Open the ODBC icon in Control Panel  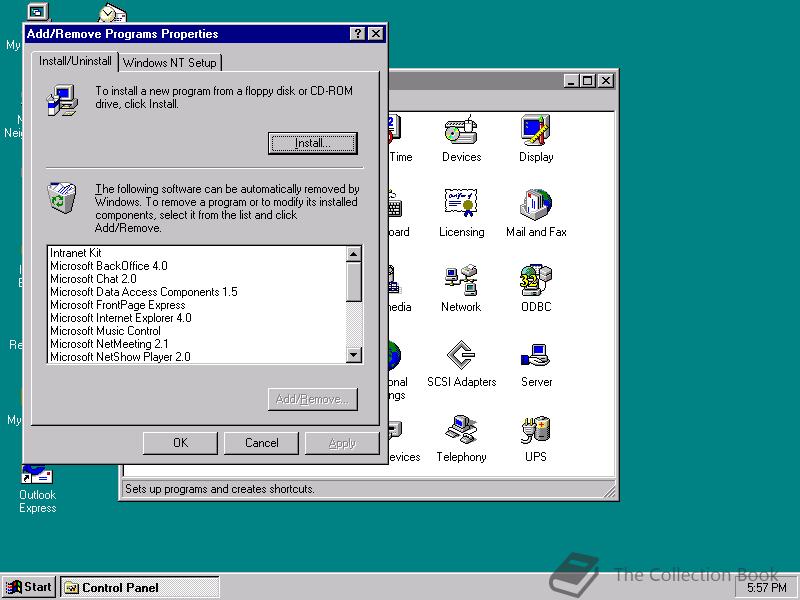pyautogui.click(x=536, y=289)
